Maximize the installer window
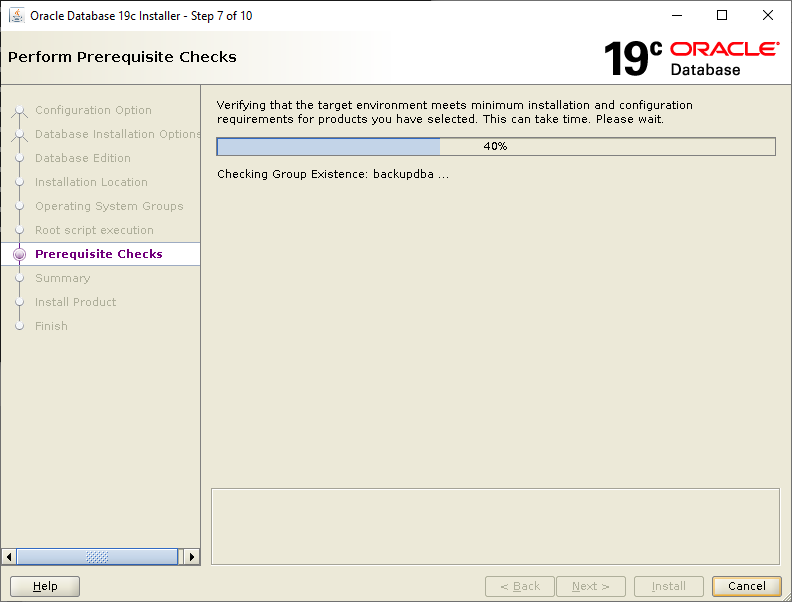Image resolution: width=792 pixels, height=602 pixels. (722, 16)
